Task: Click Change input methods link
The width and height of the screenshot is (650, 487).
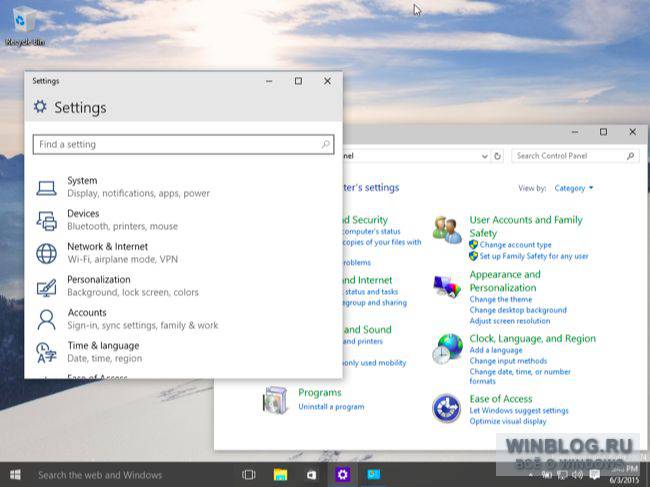Action: (508, 361)
